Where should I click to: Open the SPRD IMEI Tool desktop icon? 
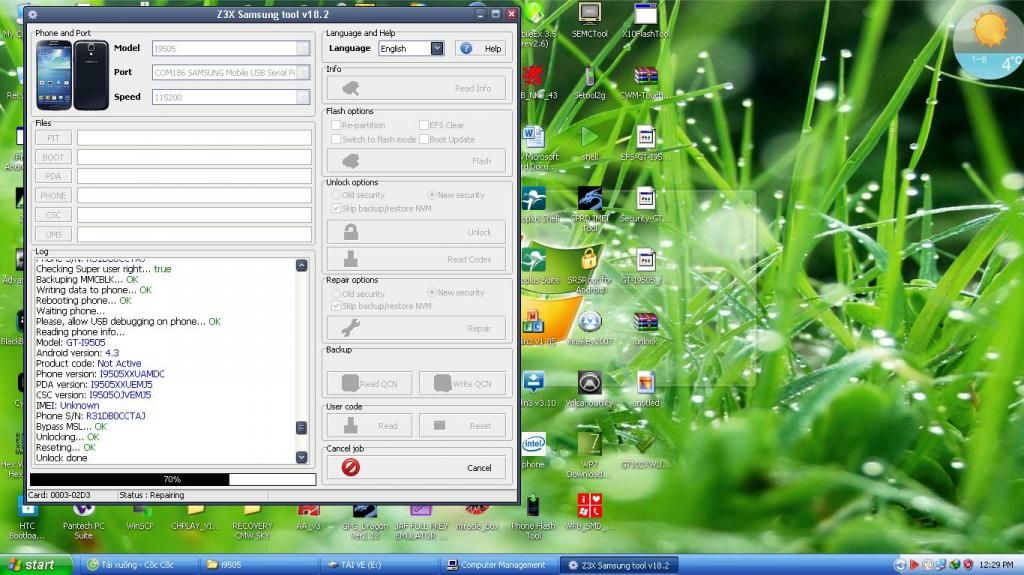coord(589,209)
